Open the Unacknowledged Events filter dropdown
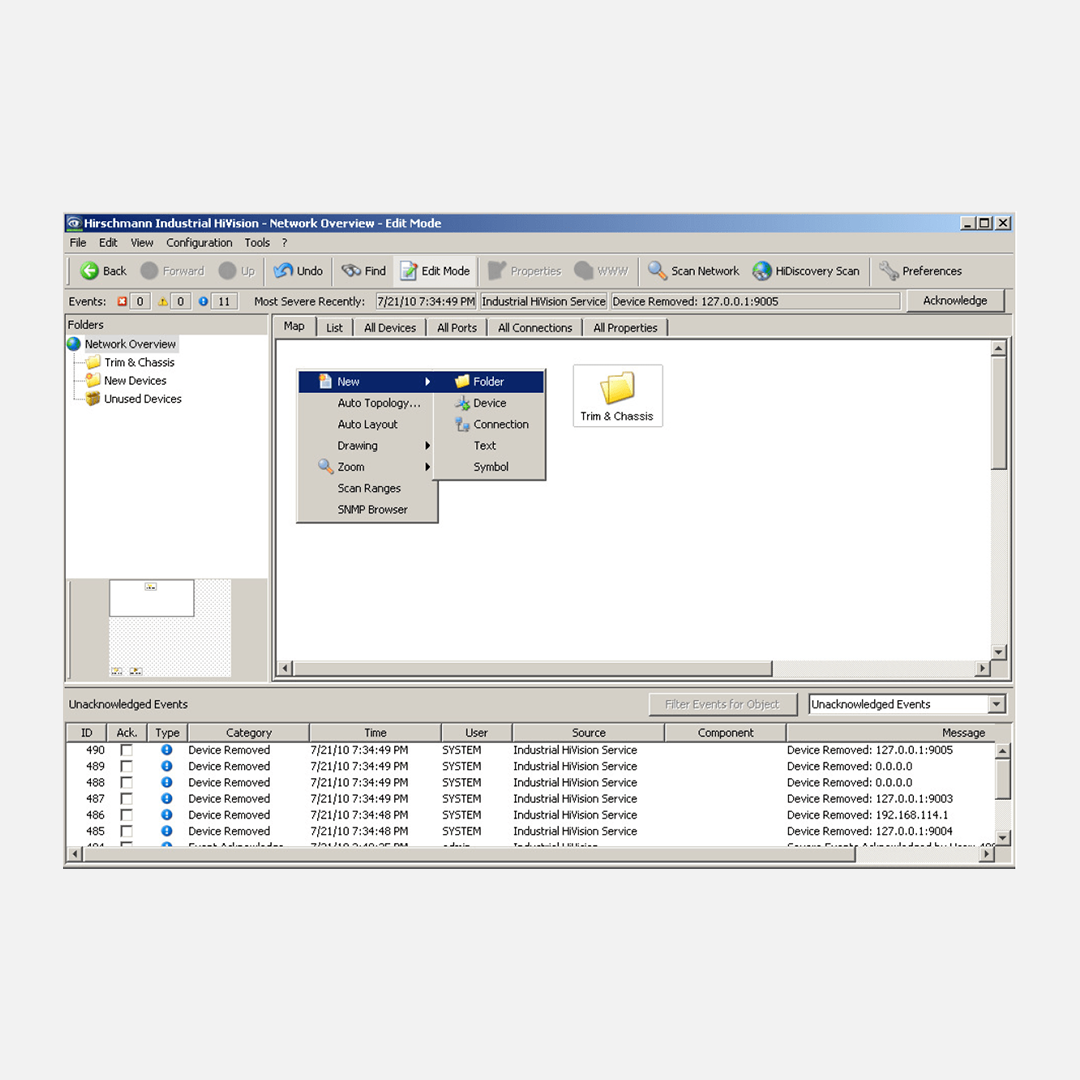 pos(995,705)
